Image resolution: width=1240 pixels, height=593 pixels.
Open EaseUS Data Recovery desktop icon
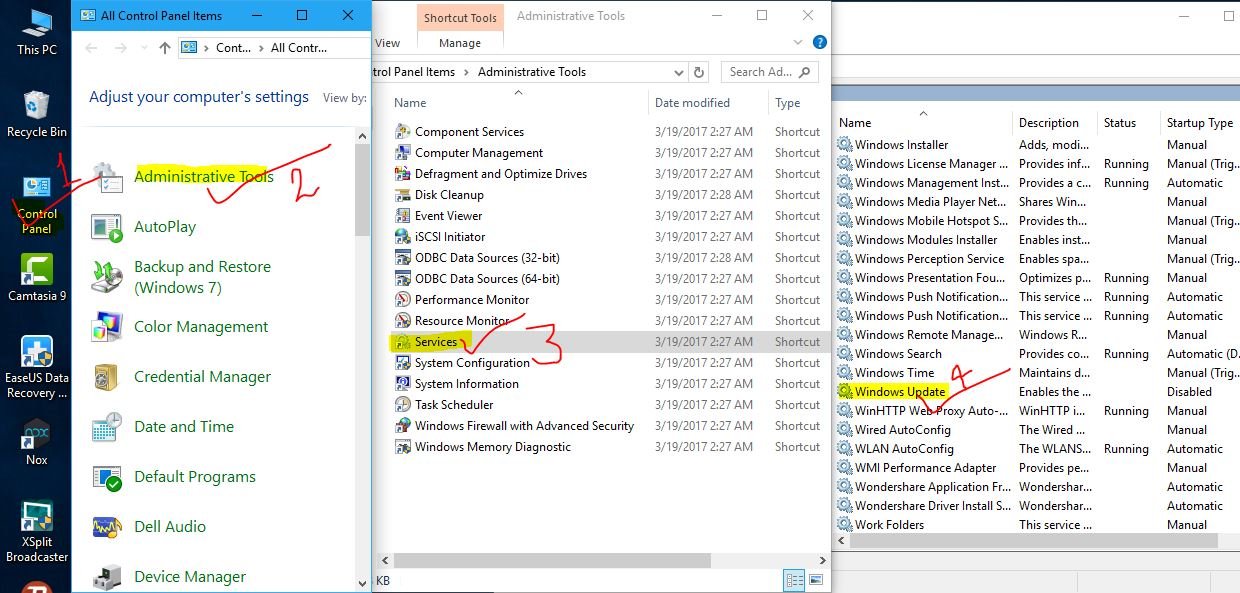(37, 367)
